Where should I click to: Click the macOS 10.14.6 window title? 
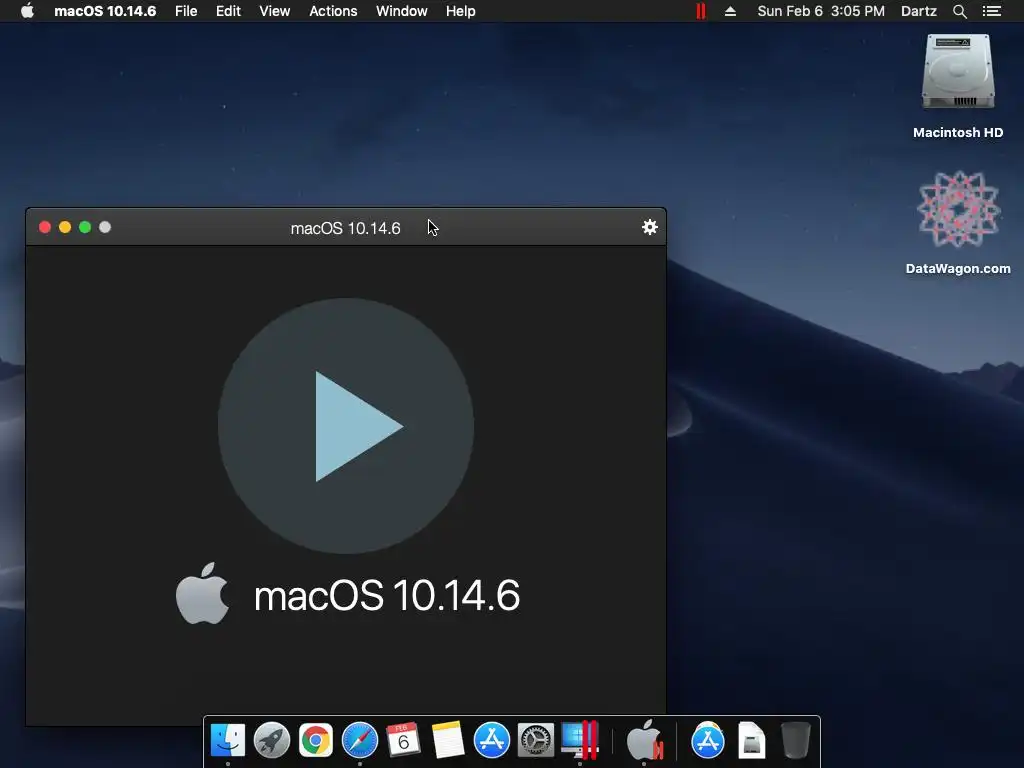tap(345, 228)
